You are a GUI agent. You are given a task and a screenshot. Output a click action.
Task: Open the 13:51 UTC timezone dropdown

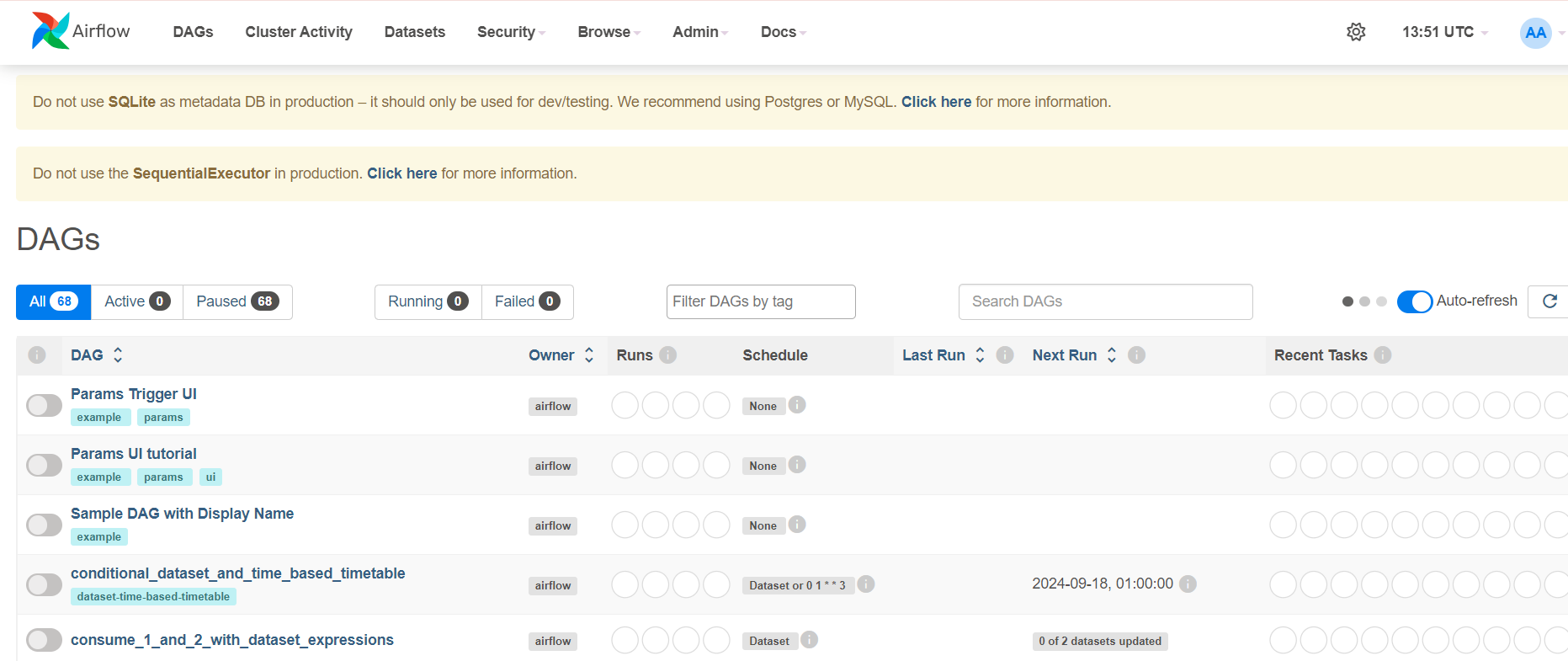coord(1444,32)
